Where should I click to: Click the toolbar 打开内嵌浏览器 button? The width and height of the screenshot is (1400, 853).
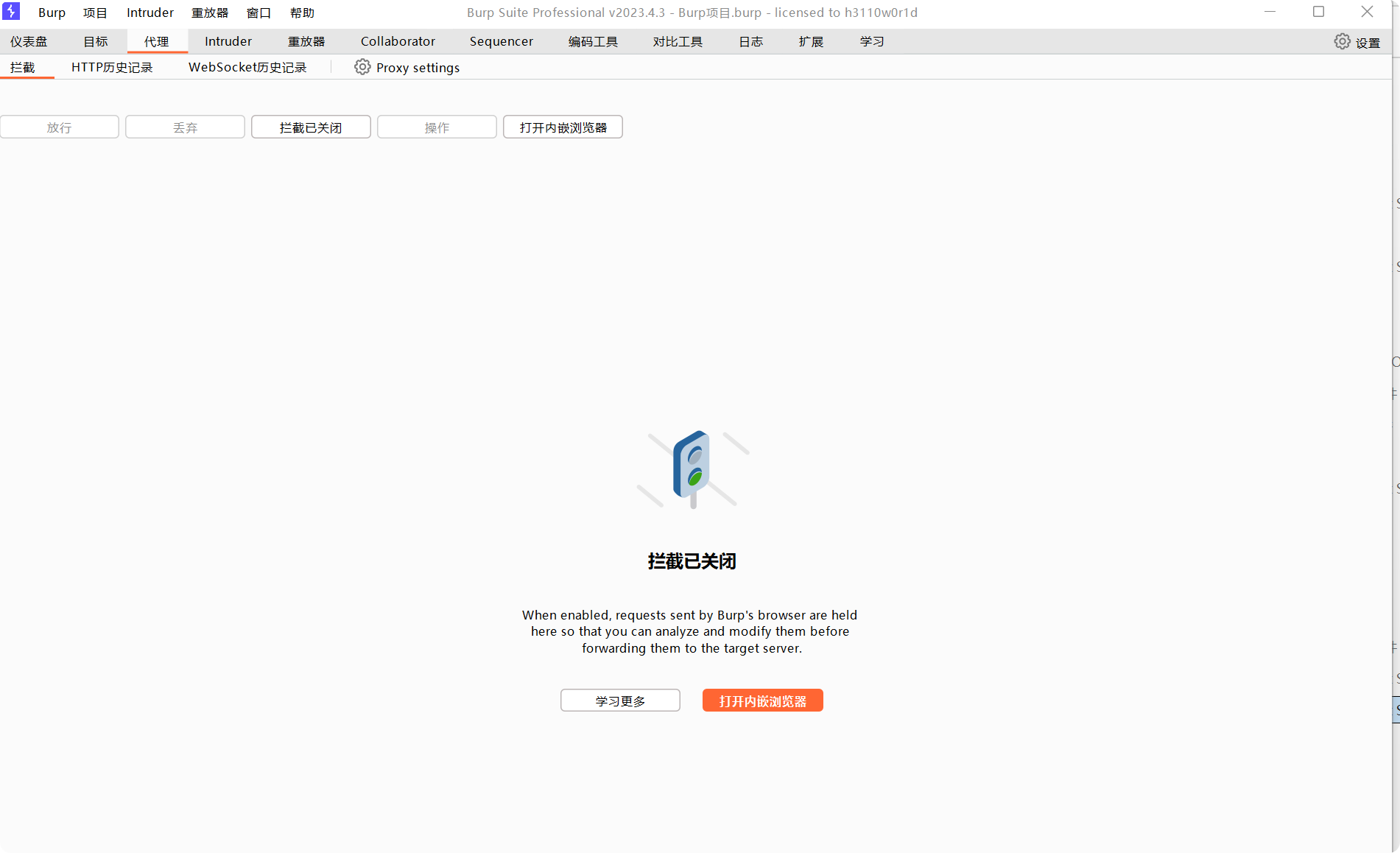pyautogui.click(x=563, y=127)
